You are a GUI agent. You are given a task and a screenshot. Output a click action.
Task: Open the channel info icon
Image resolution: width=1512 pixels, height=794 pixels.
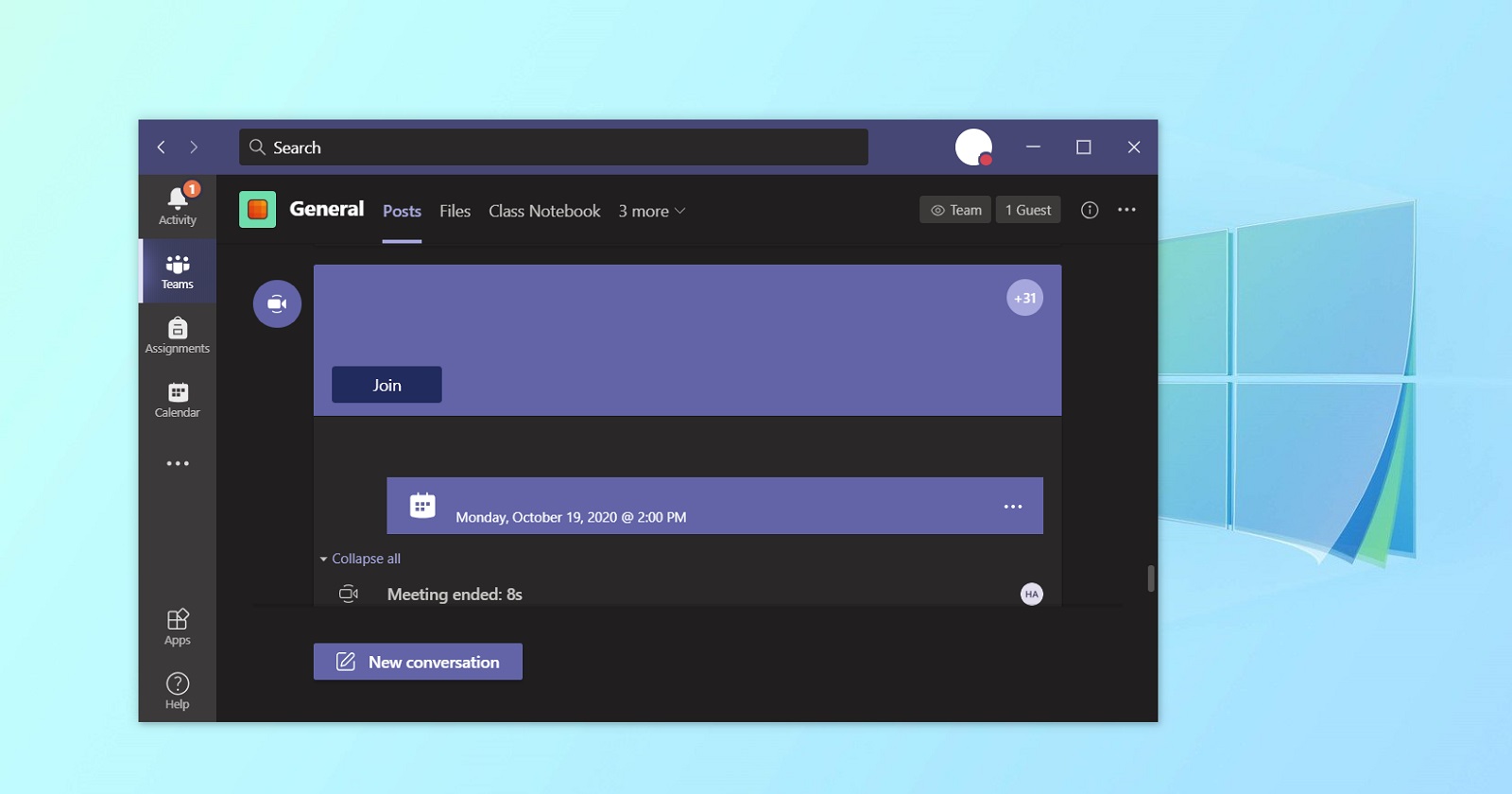click(x=1090, y=210)
